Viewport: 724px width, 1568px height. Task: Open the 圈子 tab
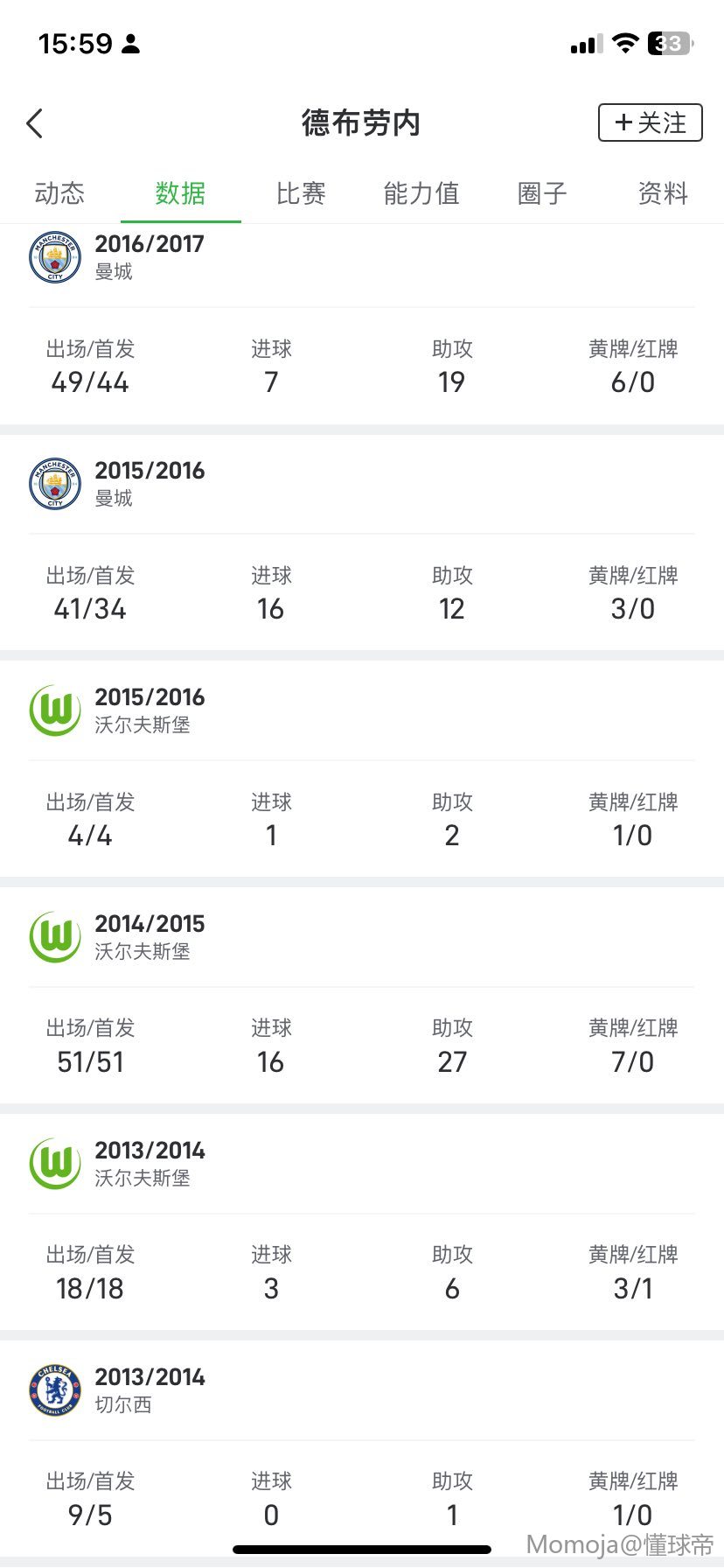pyautogui.click(x=542, y=193)
